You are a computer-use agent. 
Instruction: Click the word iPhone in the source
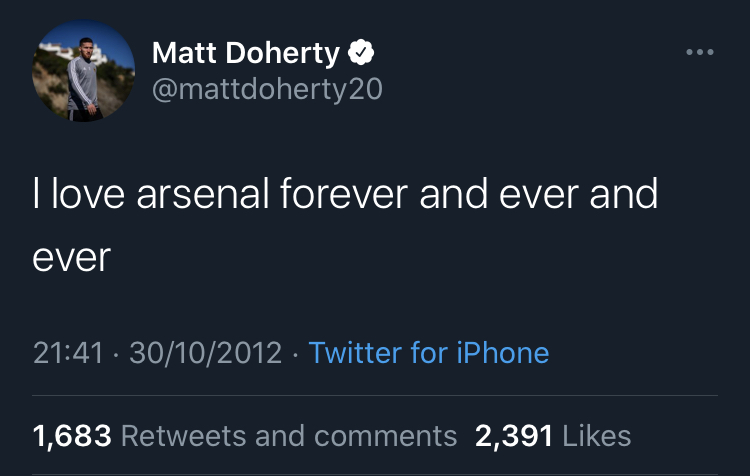coord(503,353)
